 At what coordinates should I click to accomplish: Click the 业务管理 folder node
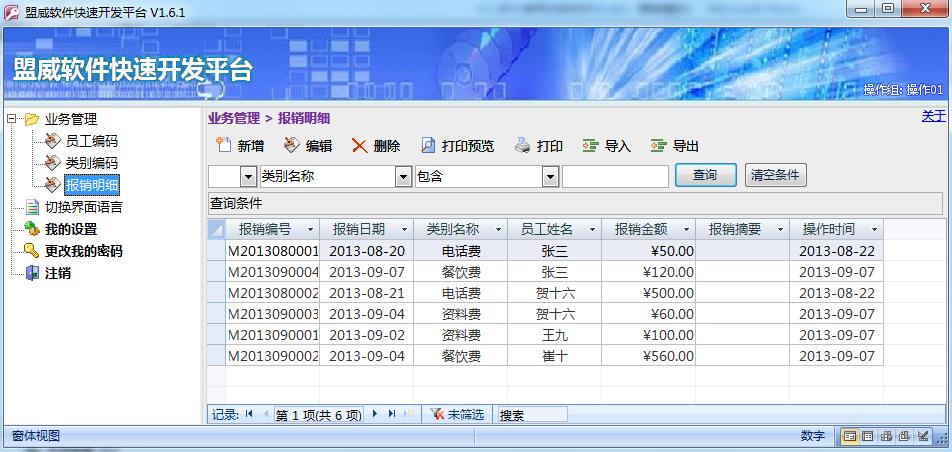pos(71,119)
